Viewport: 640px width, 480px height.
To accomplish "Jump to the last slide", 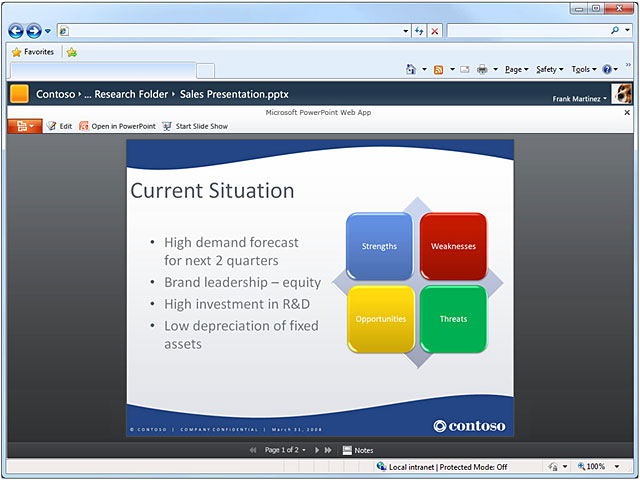I will (328, 451).
